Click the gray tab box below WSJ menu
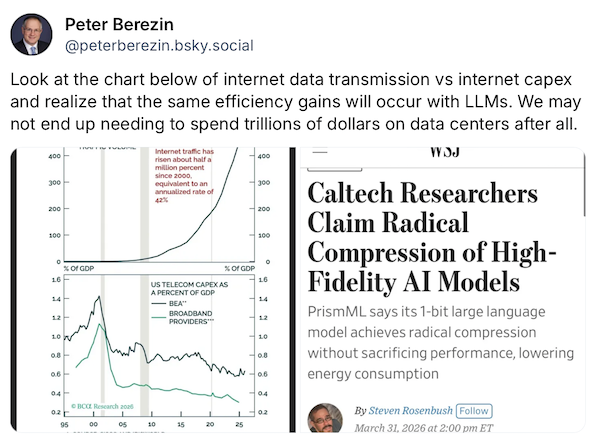This screenshot has width=600, height=440. pos(334,169)
